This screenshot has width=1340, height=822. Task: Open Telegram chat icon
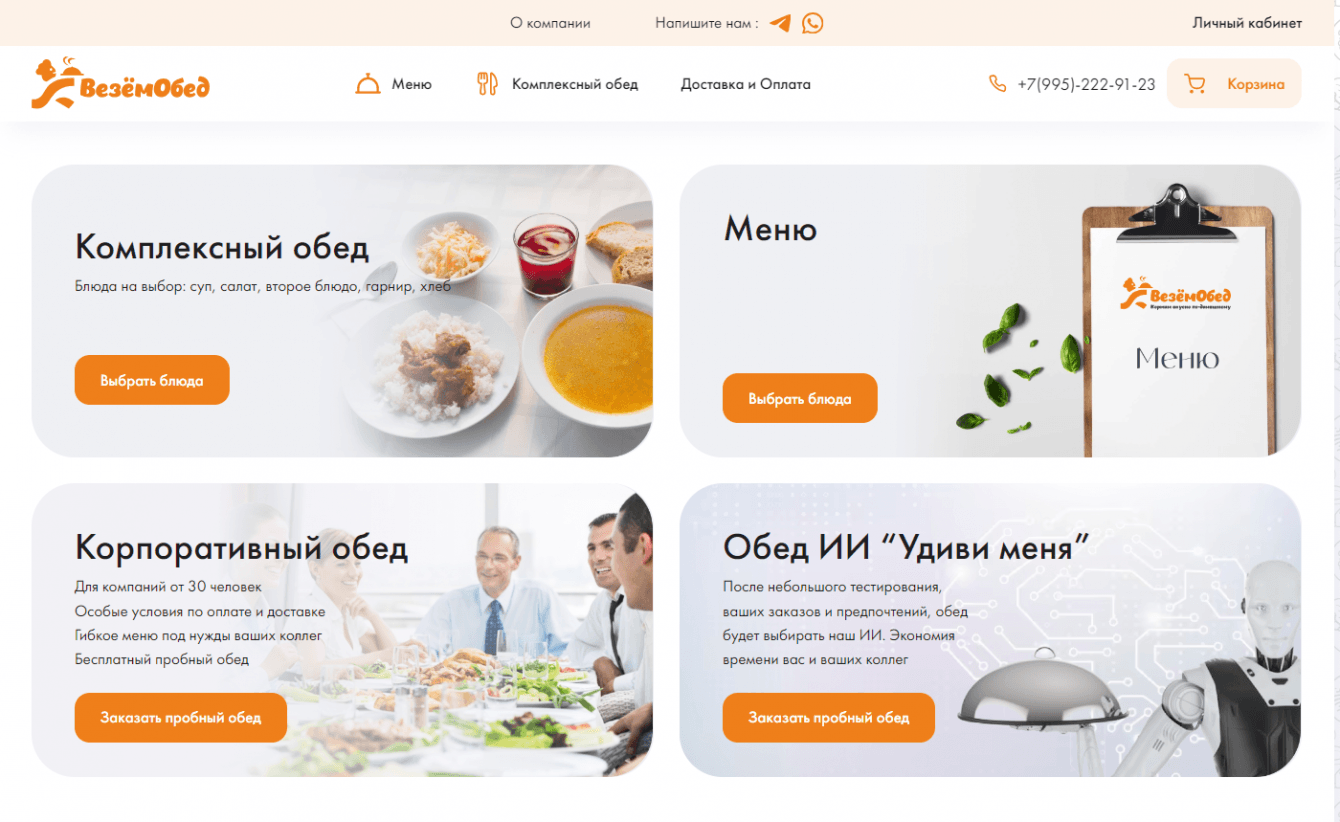[780, 23]
